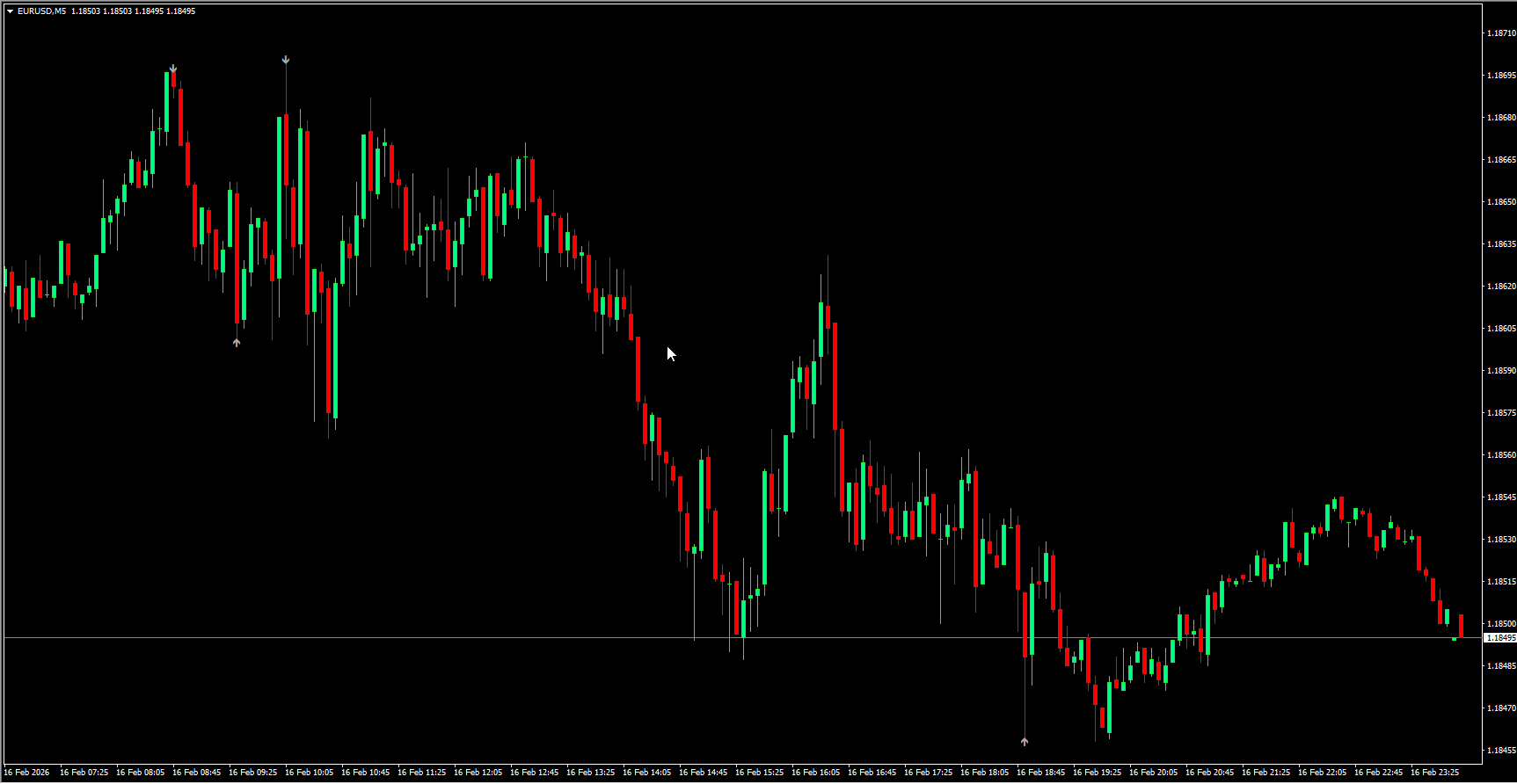Image resolution: width=1517 pixels, height=784 pixels.
Task: Select the down arrow above the 08:05 peak candle
Action: [173, 69]
